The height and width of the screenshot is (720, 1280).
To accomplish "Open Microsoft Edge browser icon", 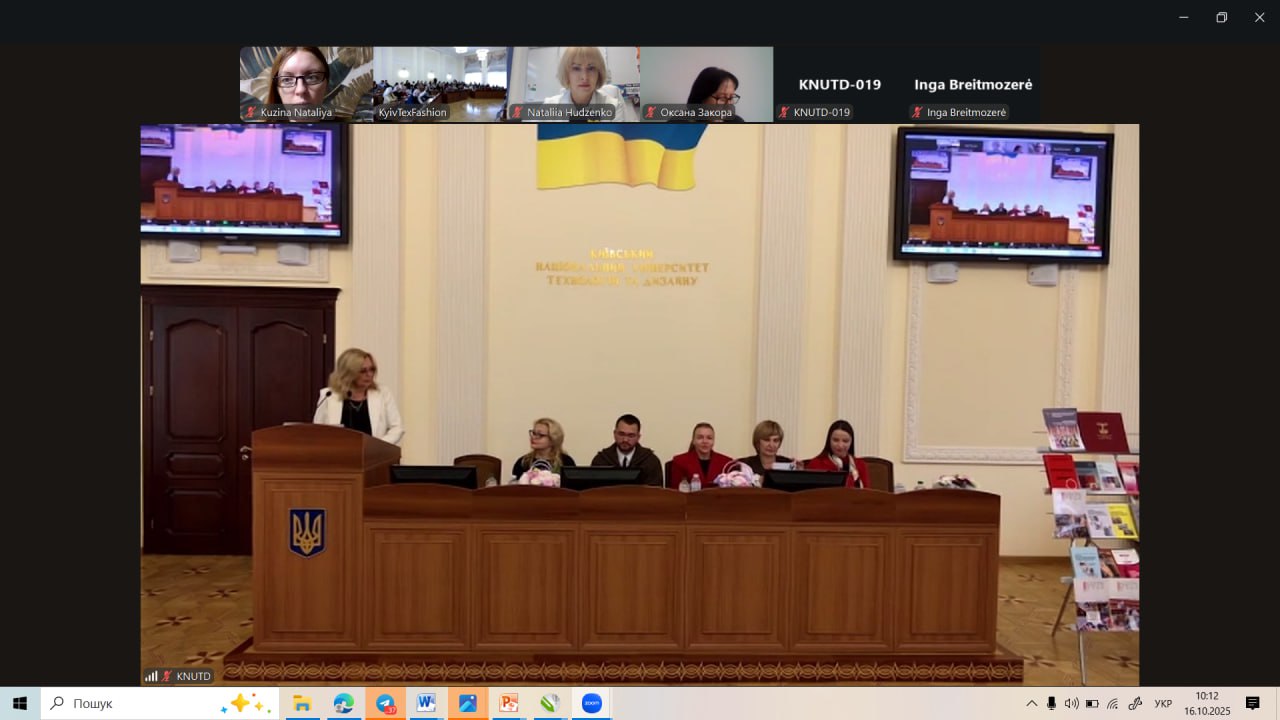I will tap(343, 703).
